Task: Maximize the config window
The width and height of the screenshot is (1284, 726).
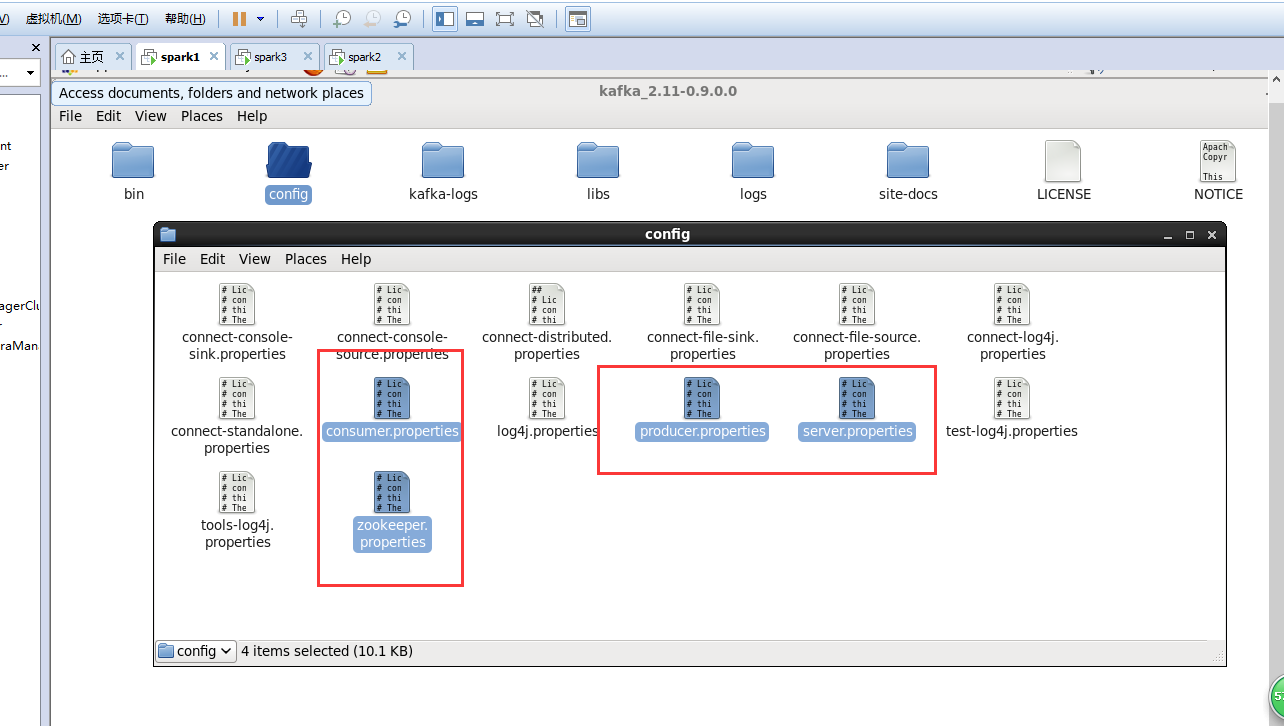Action: pyautogui.click(x=1190, y=235)
